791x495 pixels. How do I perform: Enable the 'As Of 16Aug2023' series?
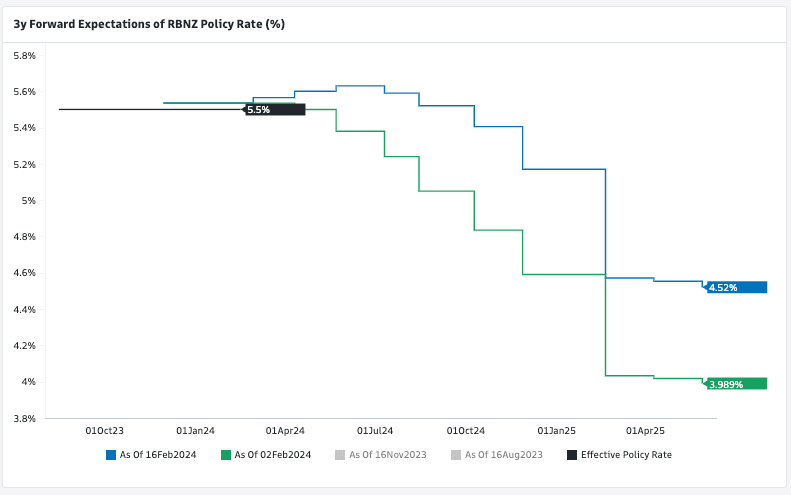(x=504, y=455)
